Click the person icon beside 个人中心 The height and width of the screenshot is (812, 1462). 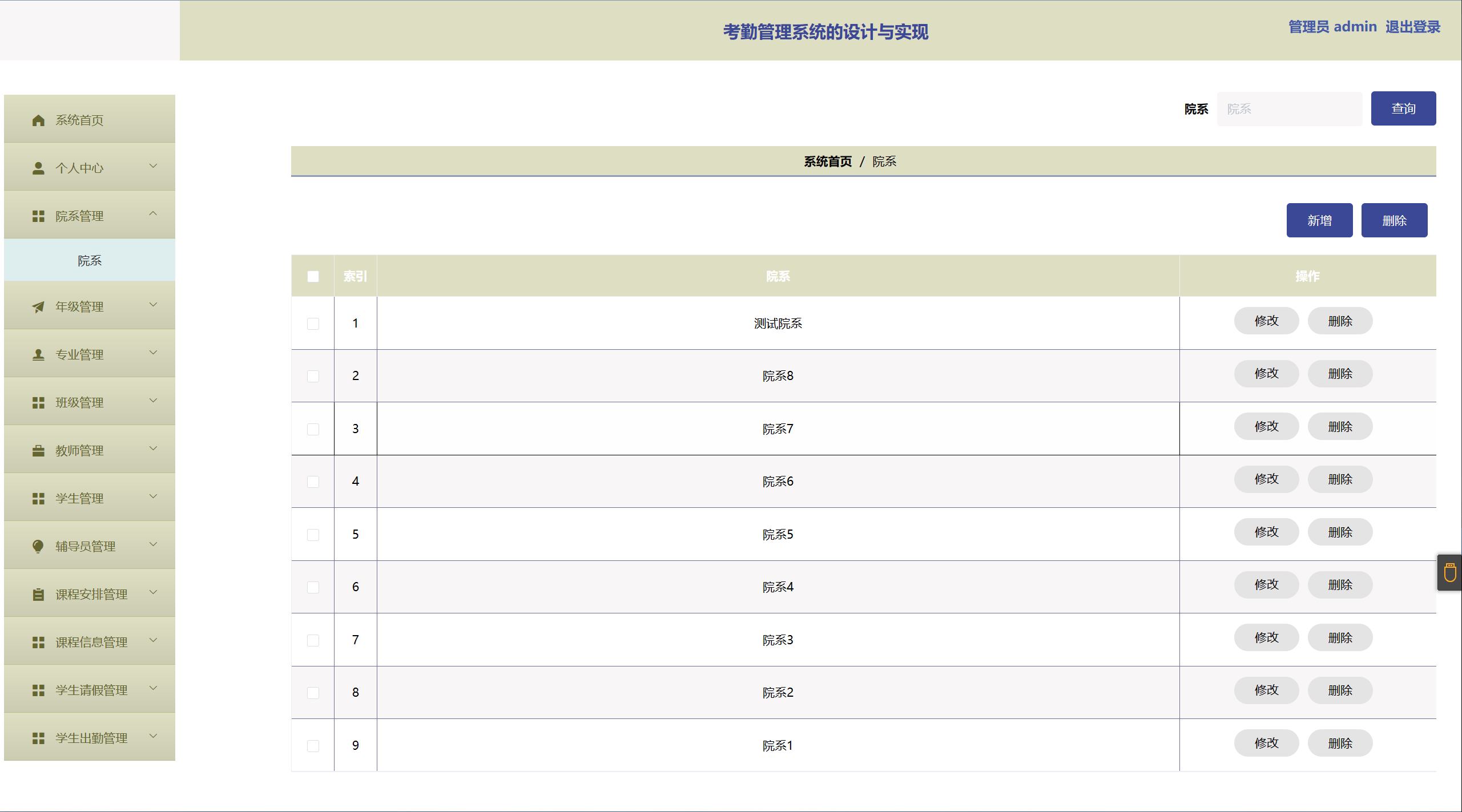(x=38, y=168)
